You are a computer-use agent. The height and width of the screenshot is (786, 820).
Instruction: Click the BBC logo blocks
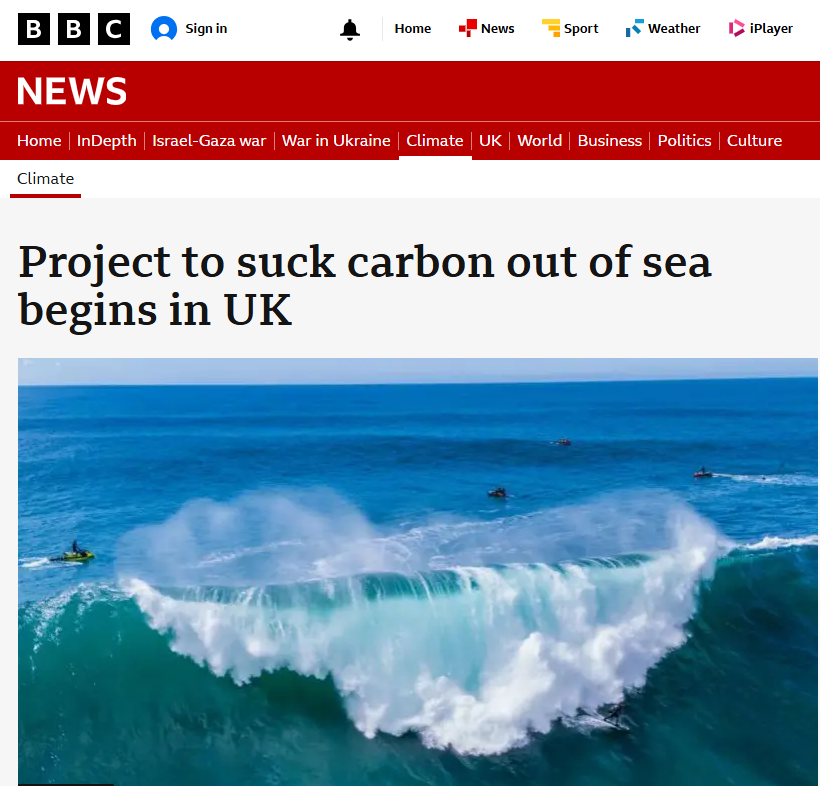click(x=74, y=29)
